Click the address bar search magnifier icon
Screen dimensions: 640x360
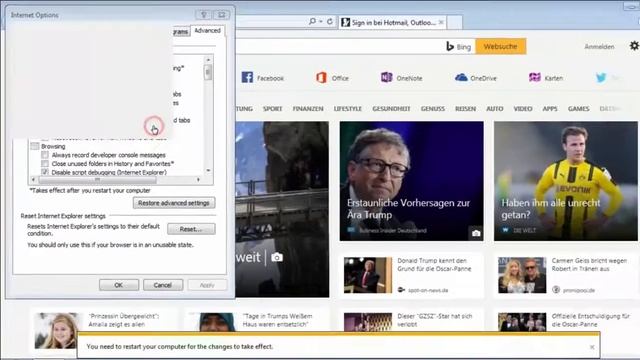312,21
